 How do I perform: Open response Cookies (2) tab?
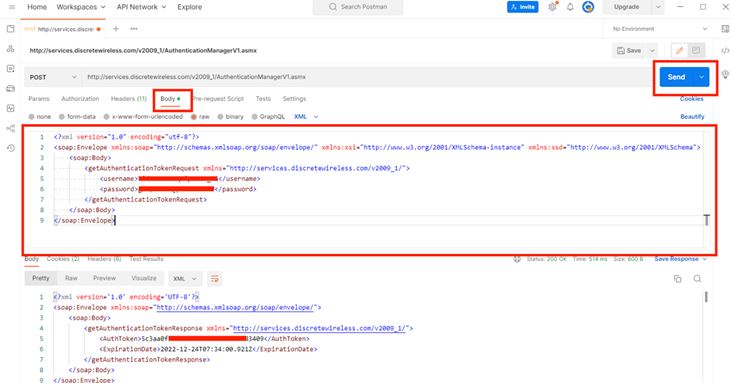pyautogui.click(x=63, y=259)
